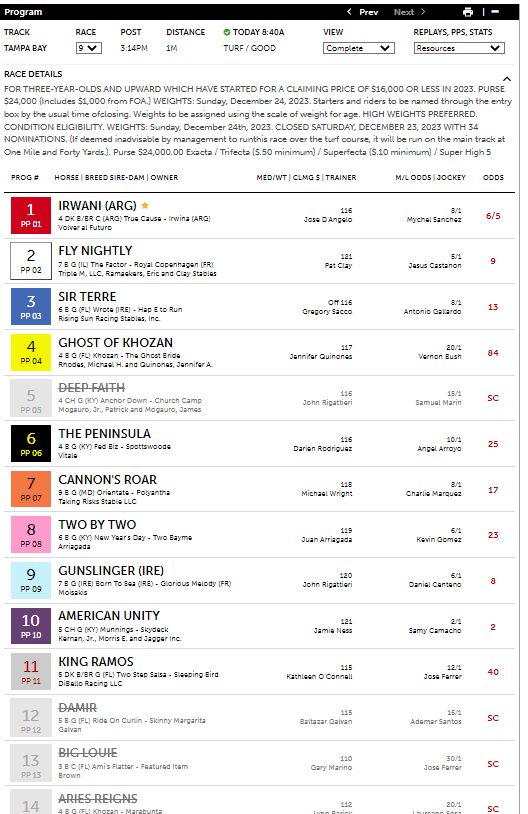Select the red number 1 saddle cloth

pyautogui.click(x=31, y=215)
